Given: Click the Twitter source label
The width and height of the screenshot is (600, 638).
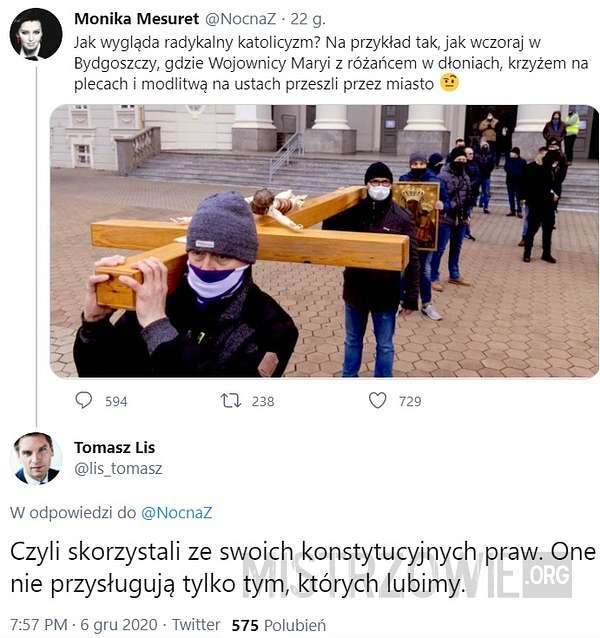Looking at the screenshot, I should click(196, 625).
